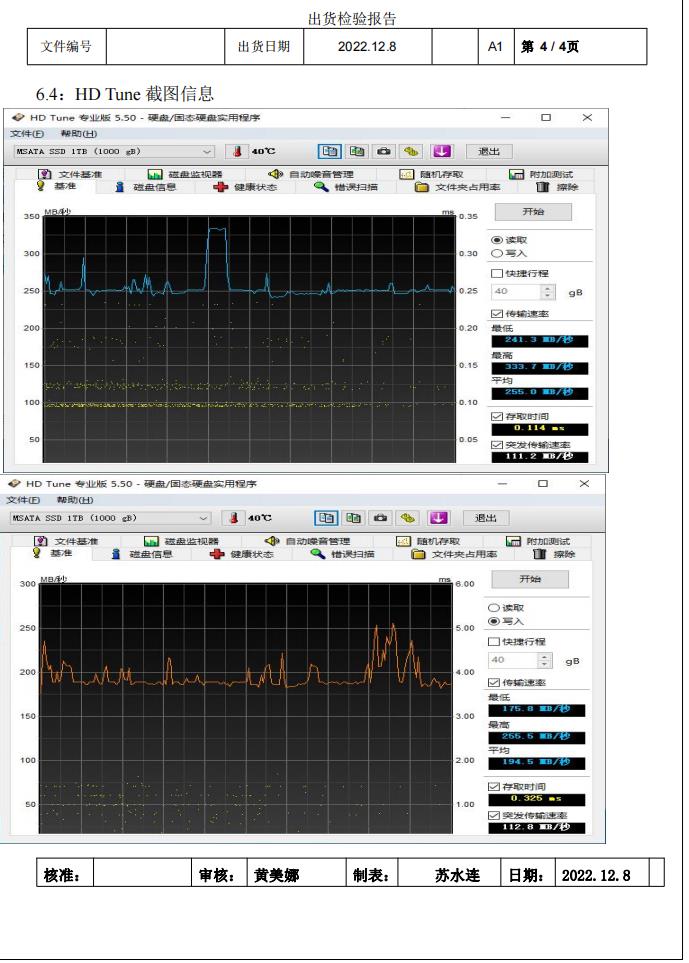Switch to 磁盘信息 tab in lower window

coord(142,554)
